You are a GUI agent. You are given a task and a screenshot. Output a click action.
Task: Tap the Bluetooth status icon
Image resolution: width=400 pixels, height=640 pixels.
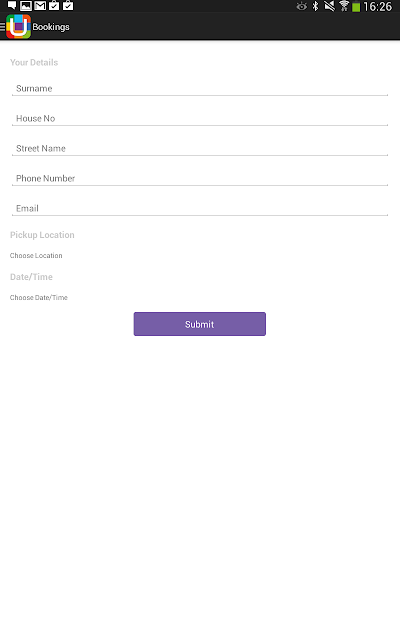pyautogui.click(x=316, y=6)
